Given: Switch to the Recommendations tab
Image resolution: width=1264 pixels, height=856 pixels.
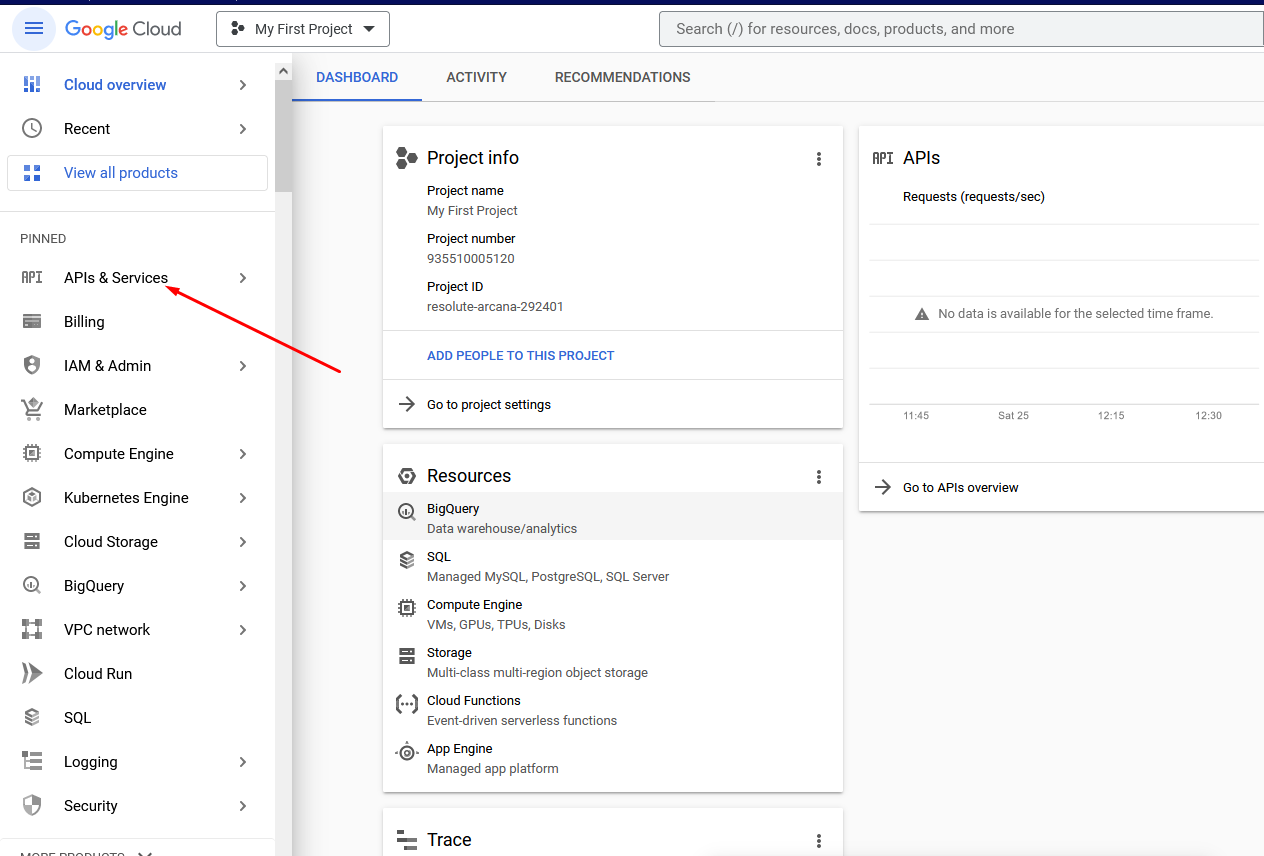Looking at the screenshot, I should (622, 77).
